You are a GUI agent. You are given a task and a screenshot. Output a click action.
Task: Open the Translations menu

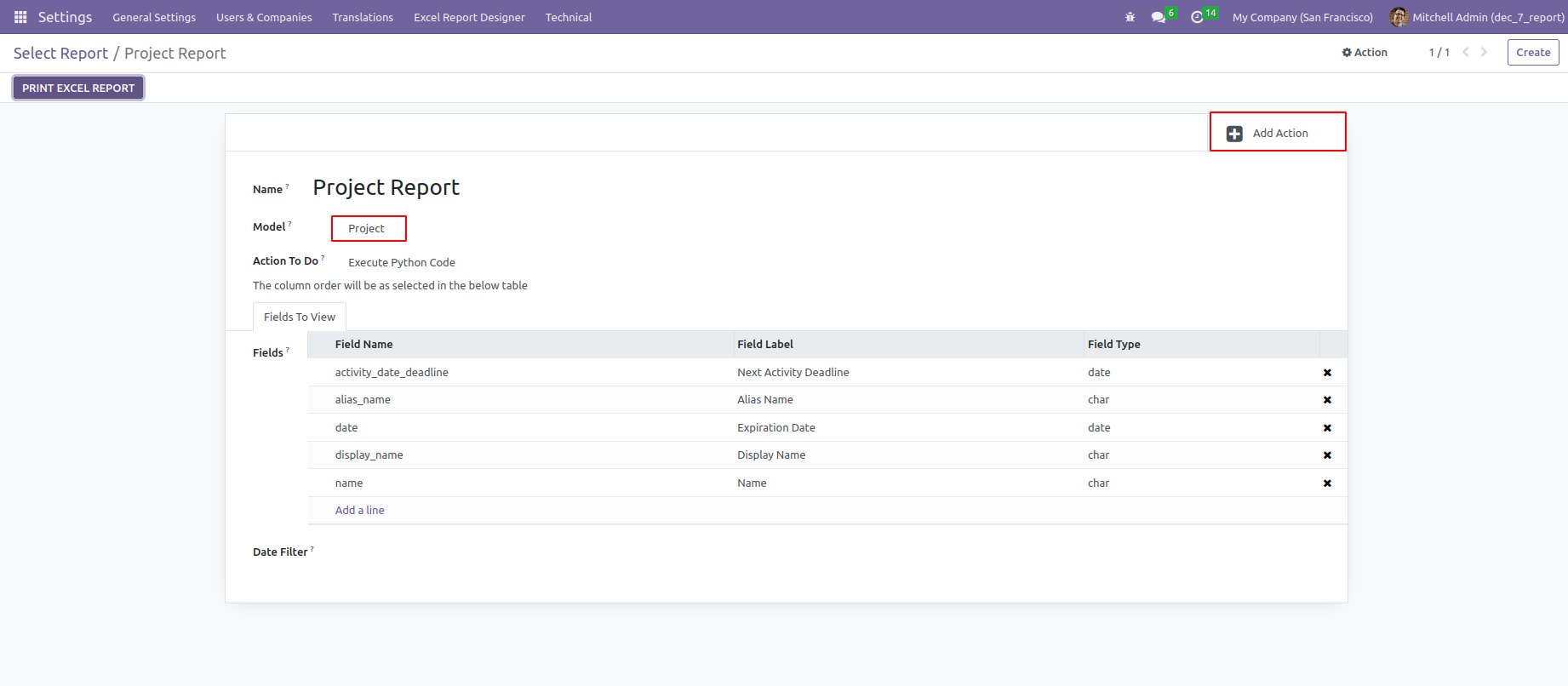coord(363,17)
